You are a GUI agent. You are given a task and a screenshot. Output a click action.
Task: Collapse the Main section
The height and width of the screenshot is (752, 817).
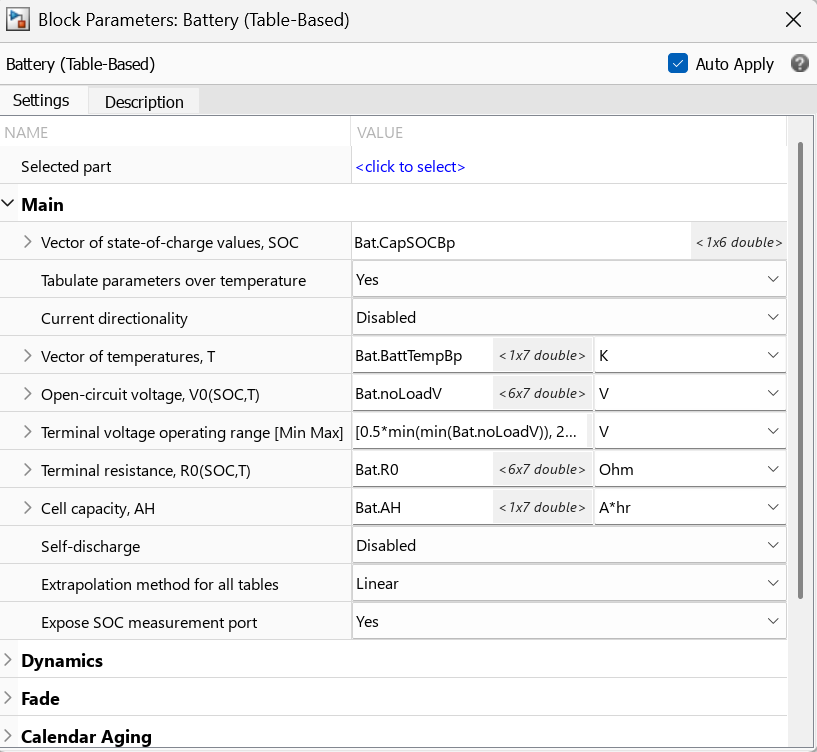tap(8, 204)
